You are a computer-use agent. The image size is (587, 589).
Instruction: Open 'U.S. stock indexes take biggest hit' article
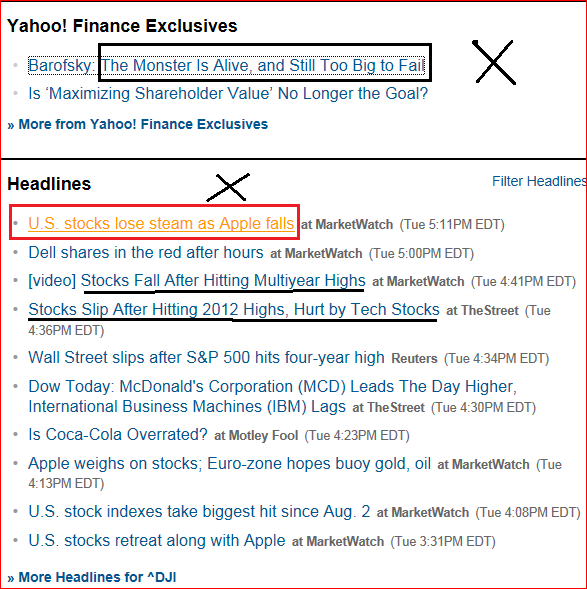click(x=199, y=511)
